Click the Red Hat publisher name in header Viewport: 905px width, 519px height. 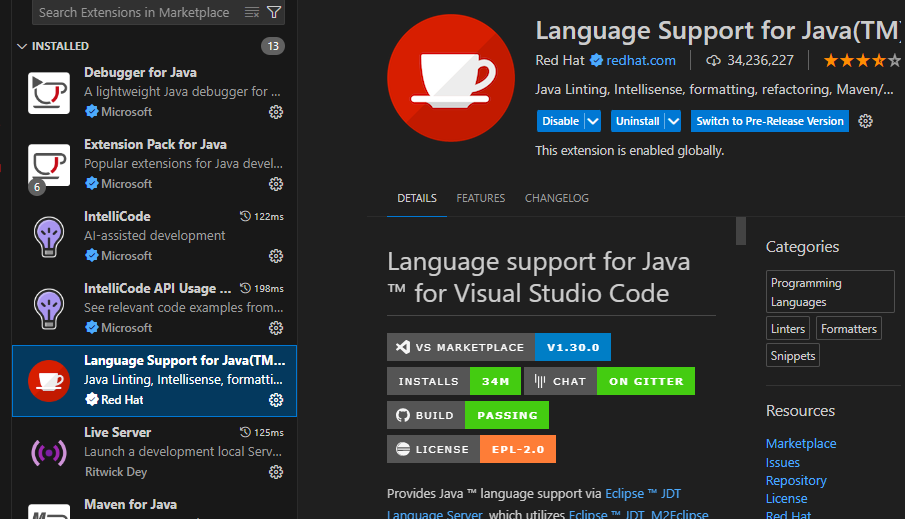pos(560,60)
